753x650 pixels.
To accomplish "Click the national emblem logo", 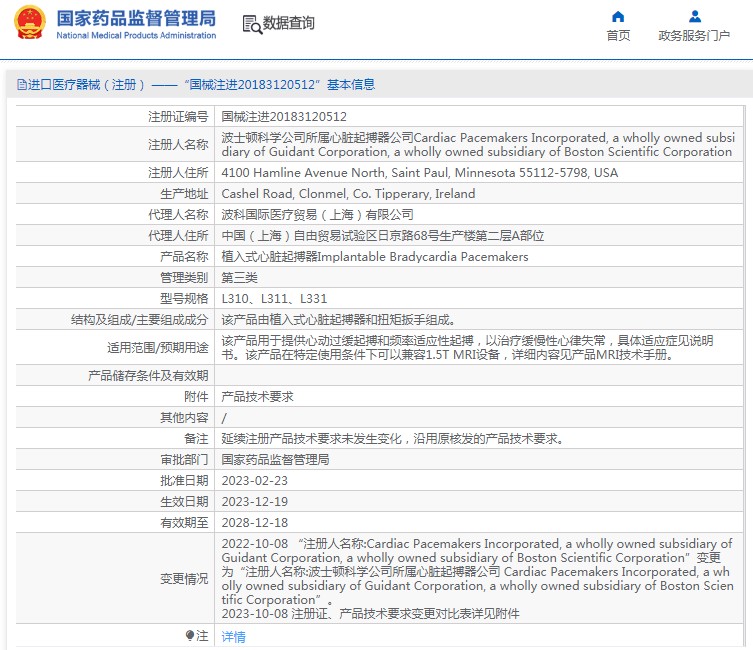I will coord(30,22).
